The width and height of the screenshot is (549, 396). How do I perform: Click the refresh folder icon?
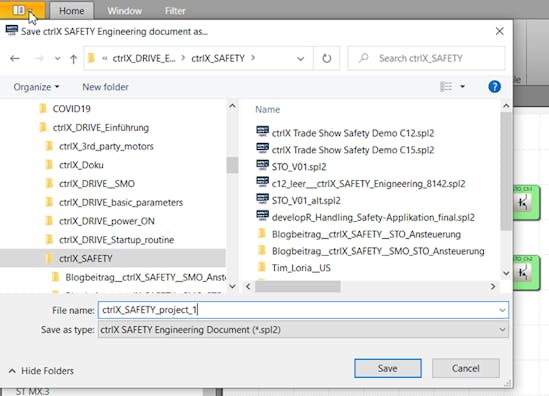point(326,58)
